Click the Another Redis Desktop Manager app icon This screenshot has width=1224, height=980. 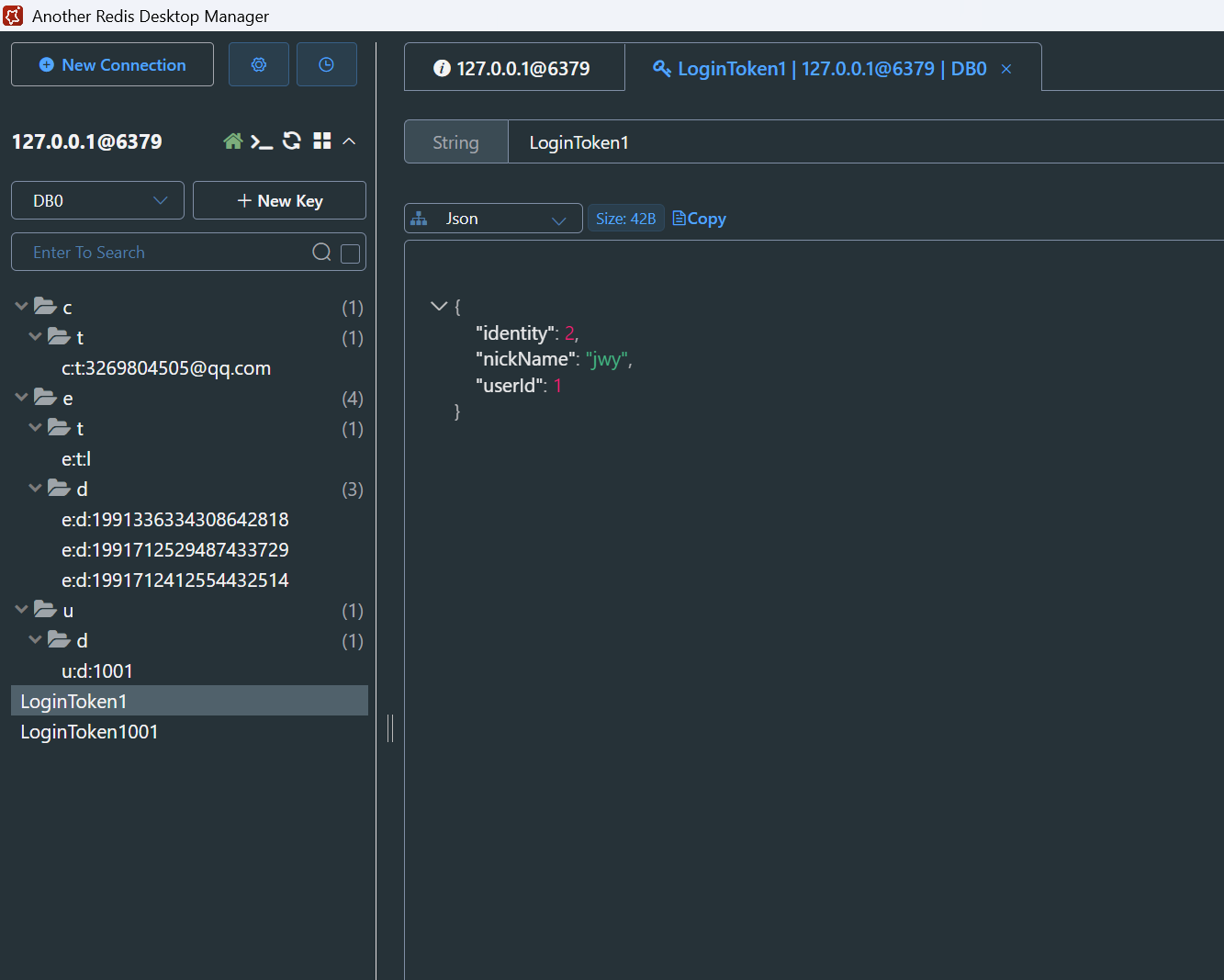14,16
